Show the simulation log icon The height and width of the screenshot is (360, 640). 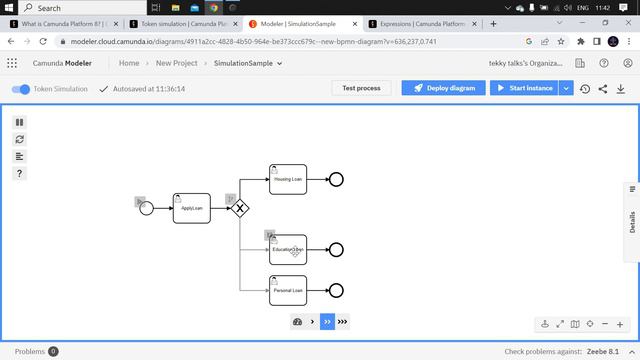point(19,156)
